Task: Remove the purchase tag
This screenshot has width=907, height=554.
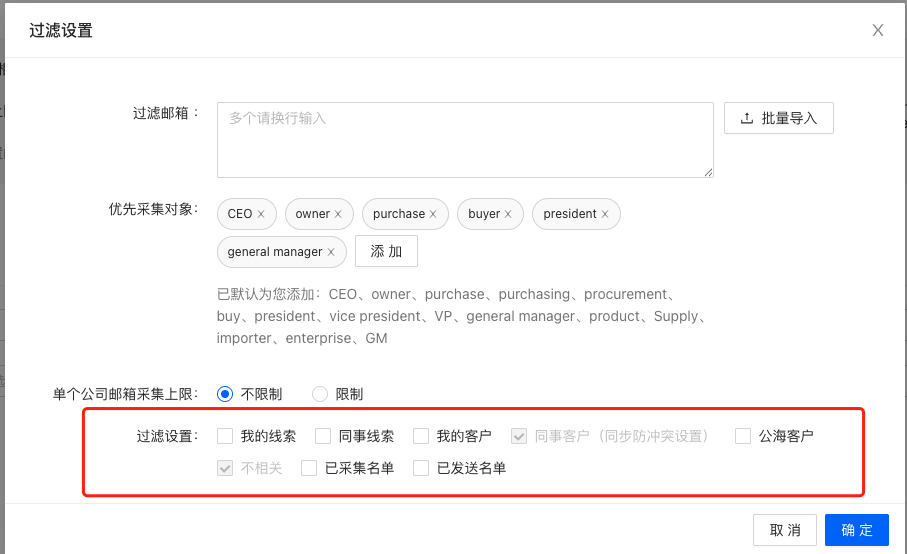Action: point(433,214)
